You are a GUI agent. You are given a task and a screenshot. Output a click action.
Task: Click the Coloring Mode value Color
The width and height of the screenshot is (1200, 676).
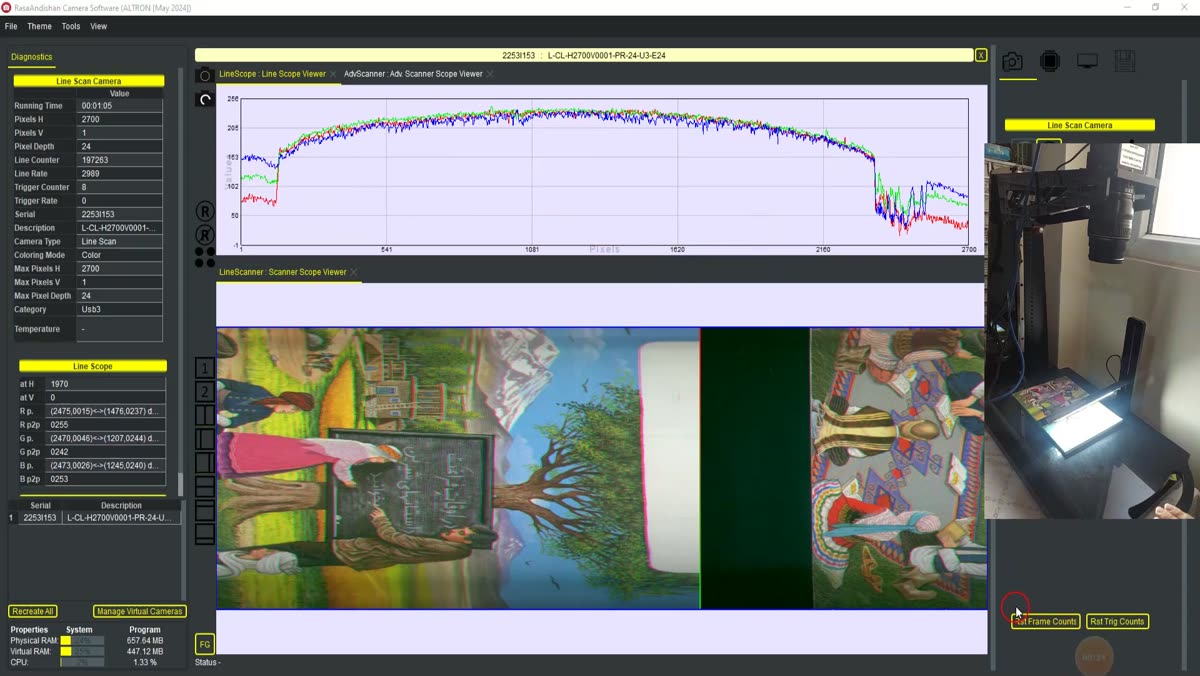coord(120,255)
